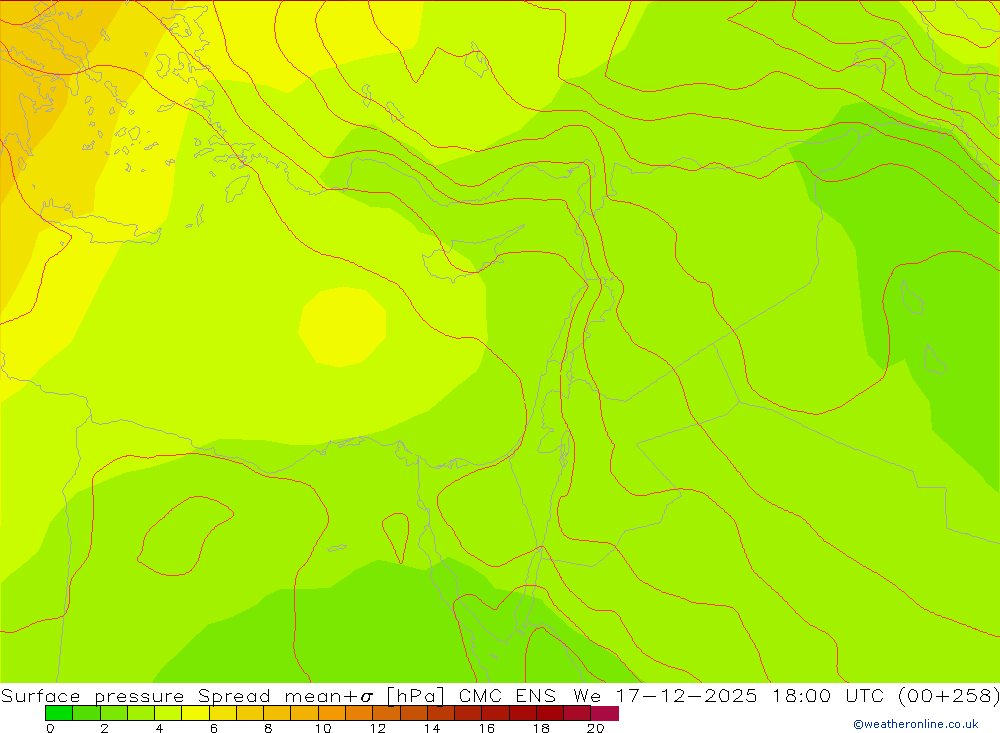
Task: Click the legend scale label "0"
Action: tap(50, 728)
